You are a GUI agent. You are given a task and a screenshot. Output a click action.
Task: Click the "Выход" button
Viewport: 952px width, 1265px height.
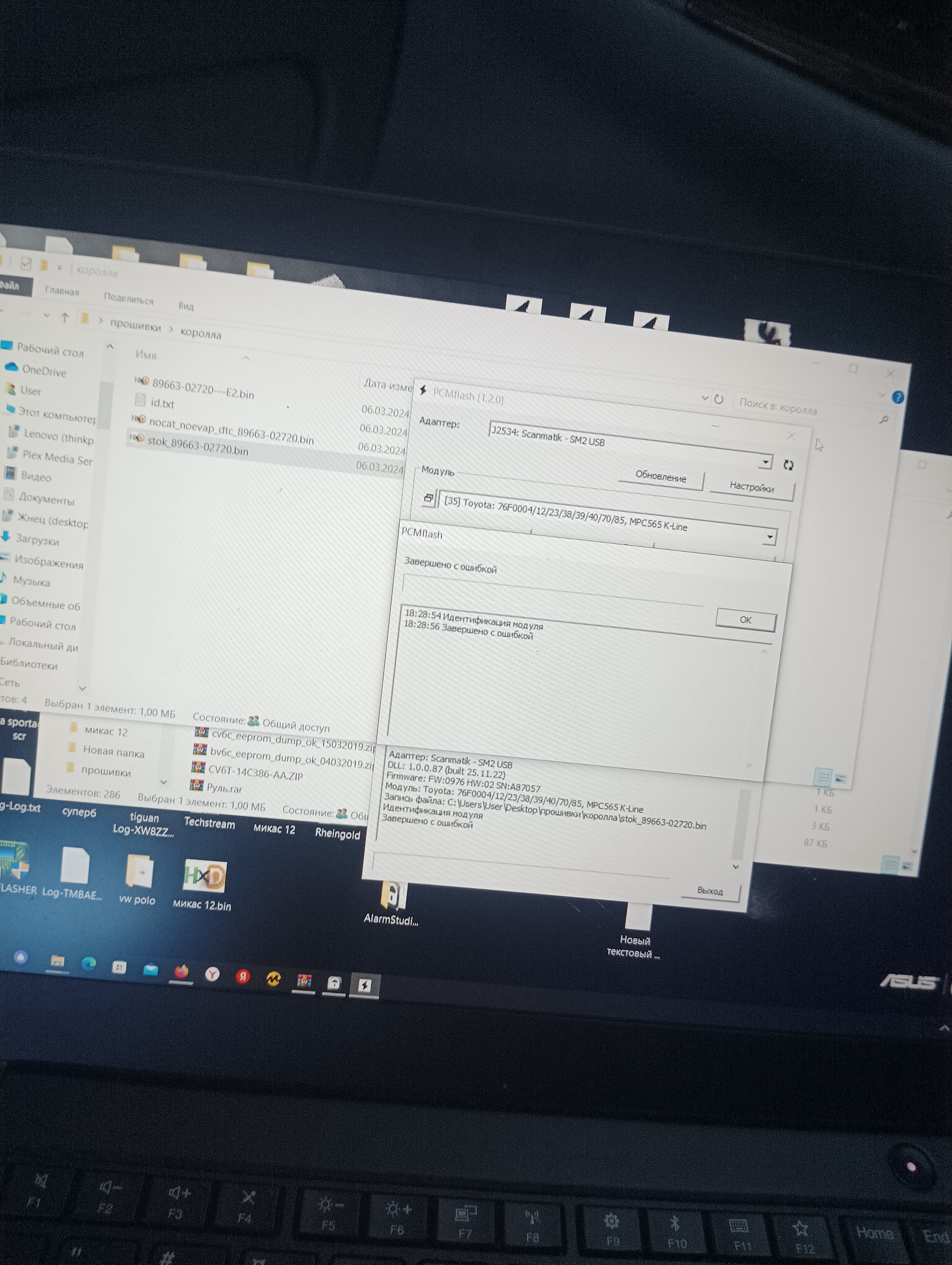(710, 890)
